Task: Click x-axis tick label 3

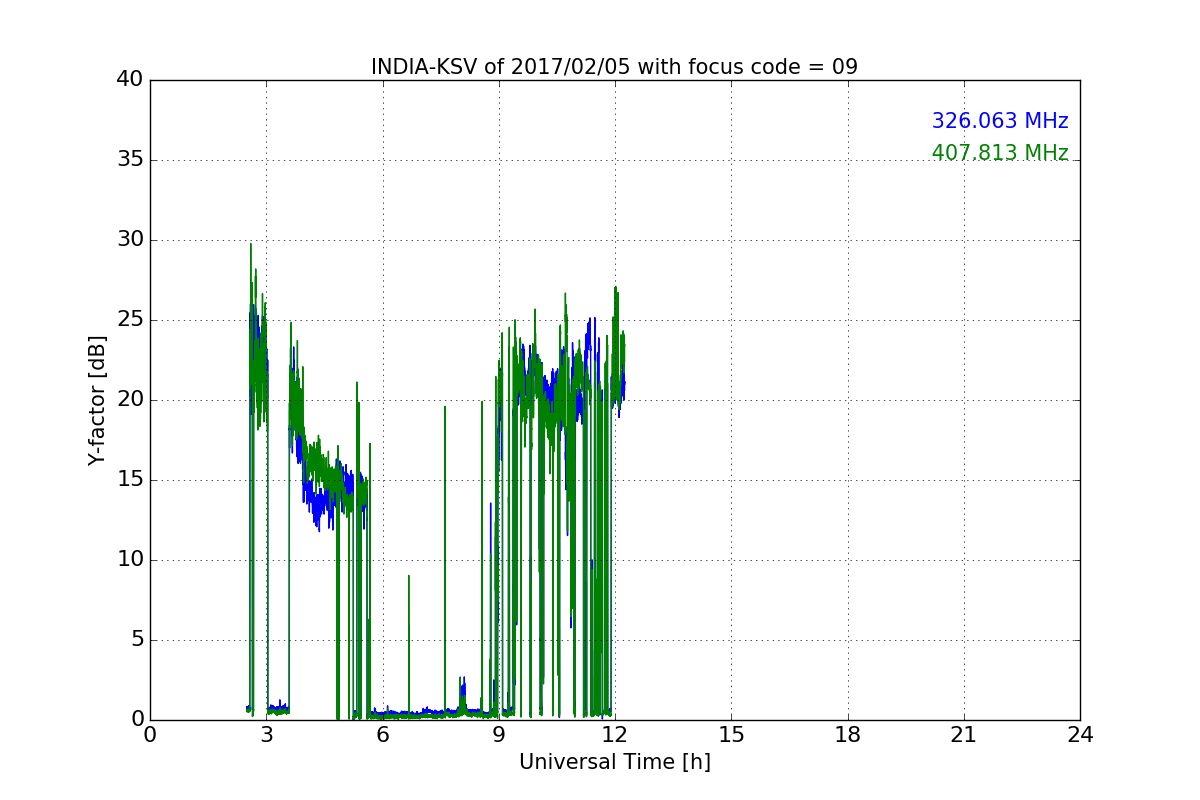Action: (x=266, y=735)
